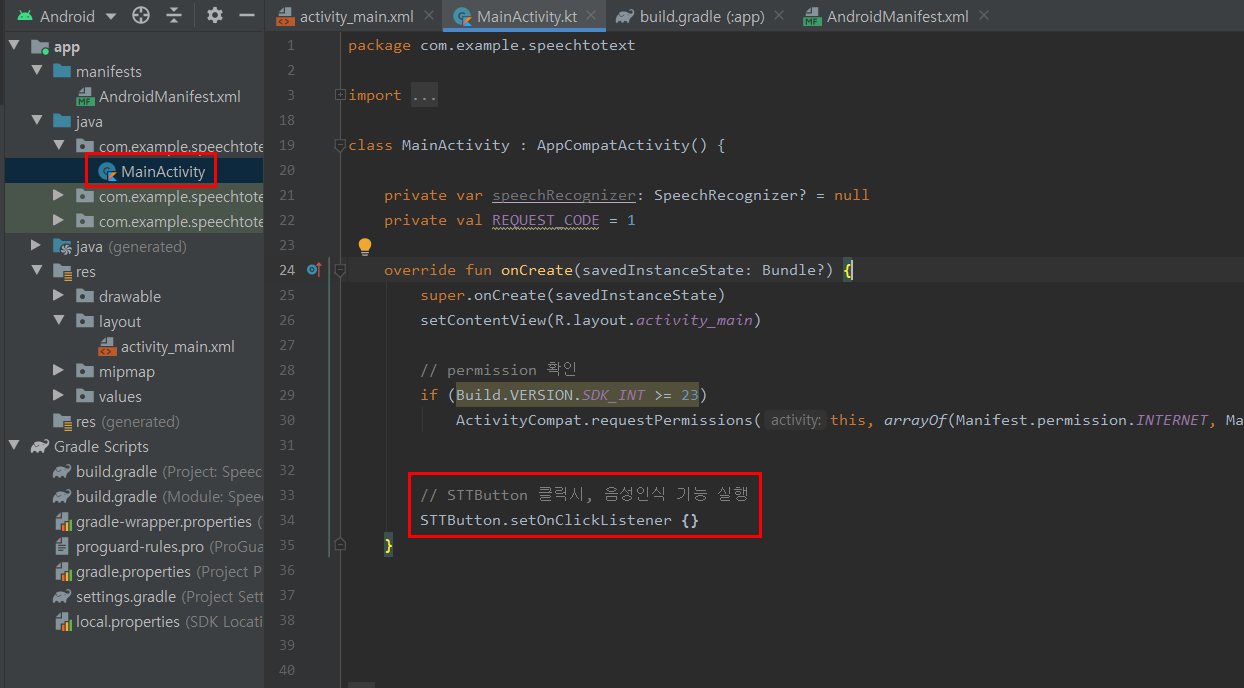Click the yellow light bulb quick-fix icon

[x=365, y=246]
